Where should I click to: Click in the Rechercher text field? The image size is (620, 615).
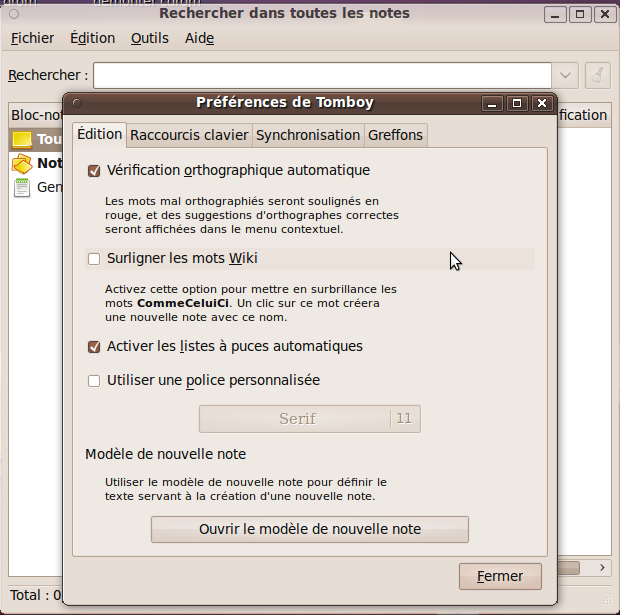322,75
